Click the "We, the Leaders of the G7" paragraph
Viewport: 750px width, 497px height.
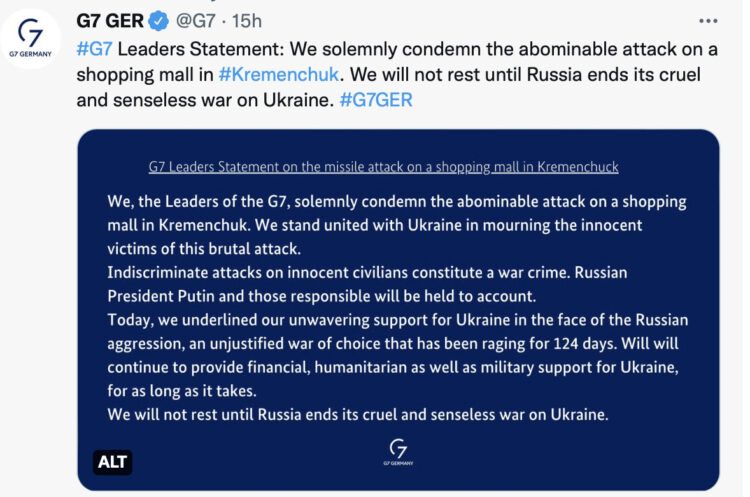tap(396, 201)
